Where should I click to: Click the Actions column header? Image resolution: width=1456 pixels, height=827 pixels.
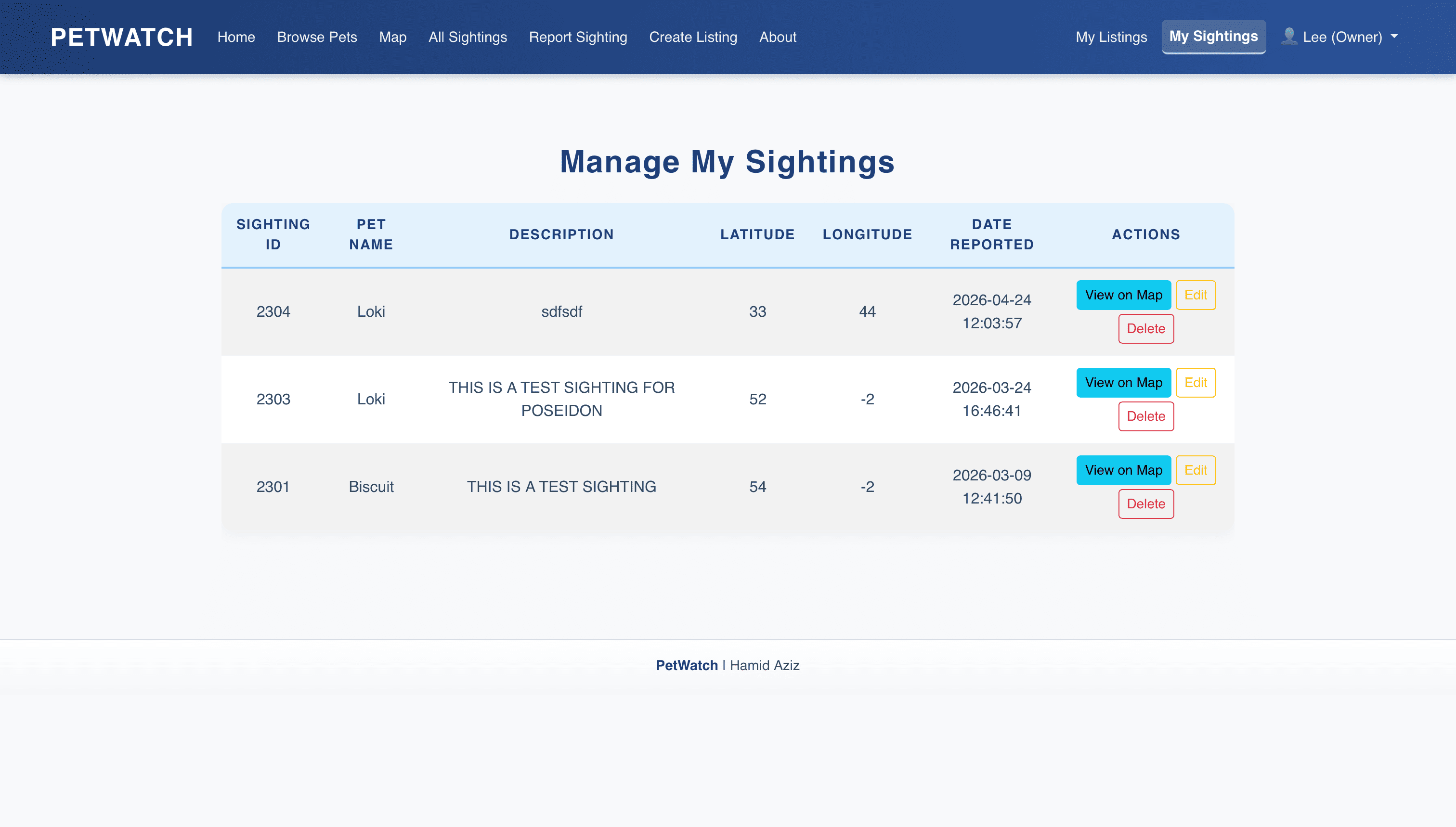pos(1146,234)
